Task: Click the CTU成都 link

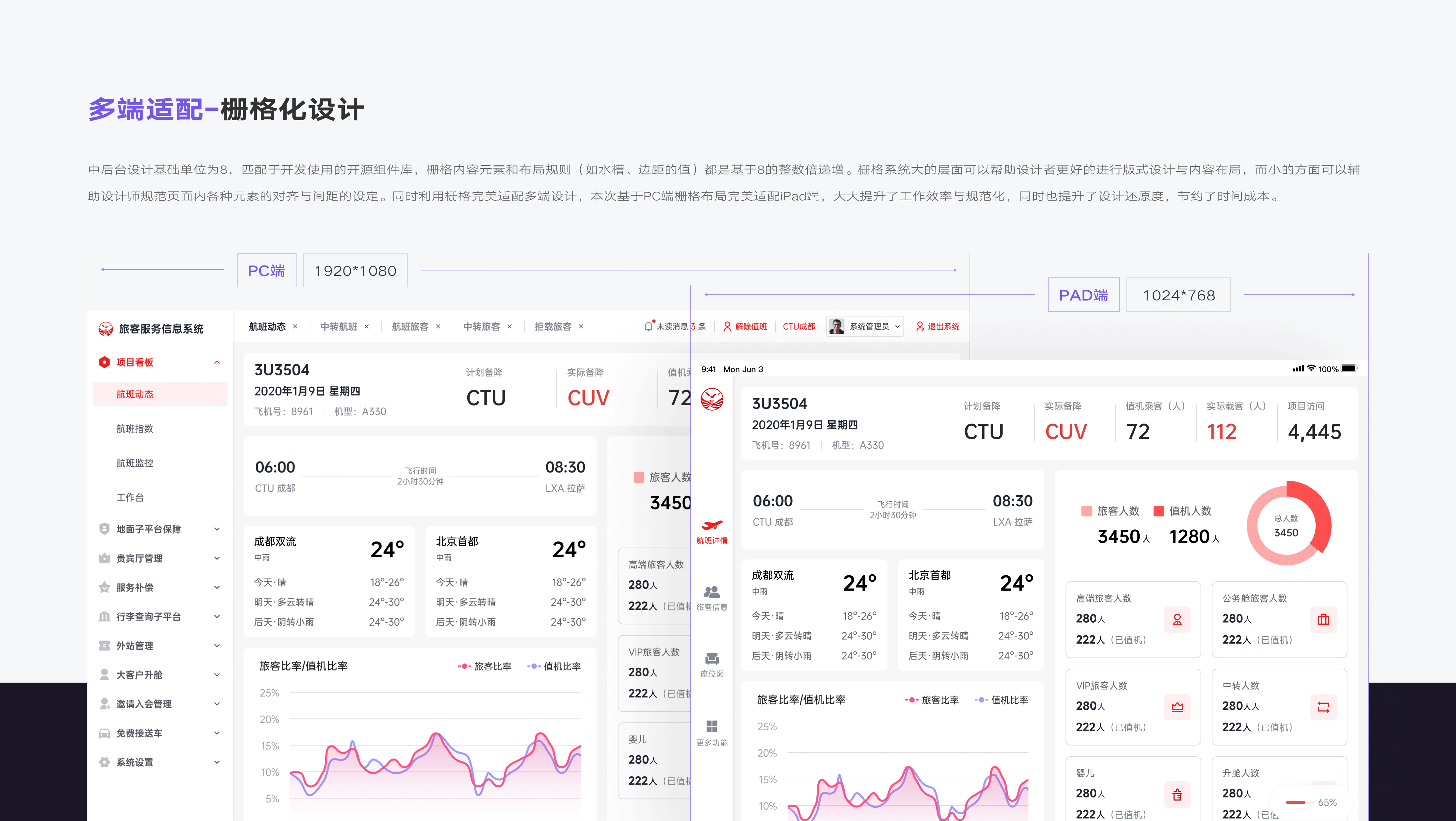Action: (799, 327)
